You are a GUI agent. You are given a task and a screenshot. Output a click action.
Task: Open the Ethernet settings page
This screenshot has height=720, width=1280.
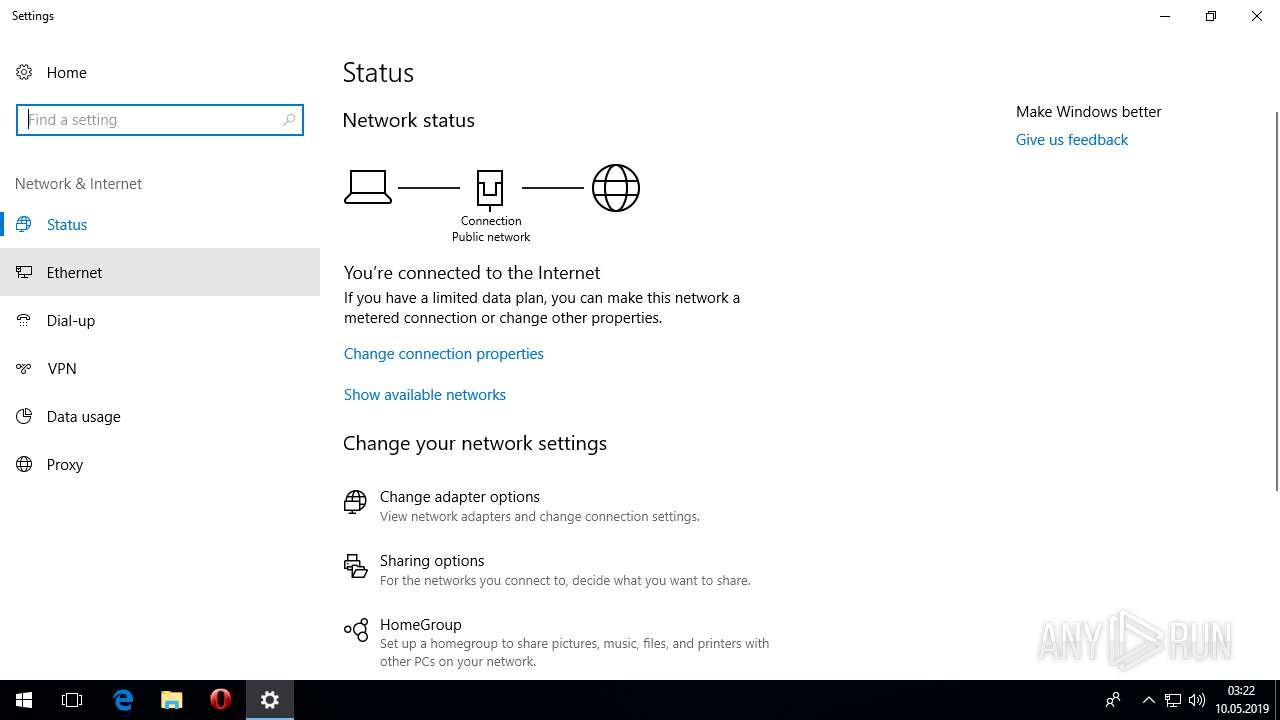tap(160, 272)
